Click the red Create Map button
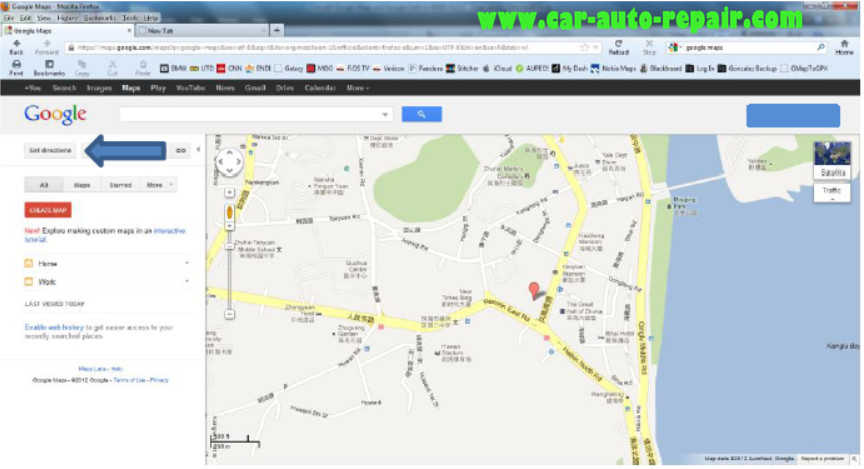This screenshot has height=469, width=864. click(48, 210)
